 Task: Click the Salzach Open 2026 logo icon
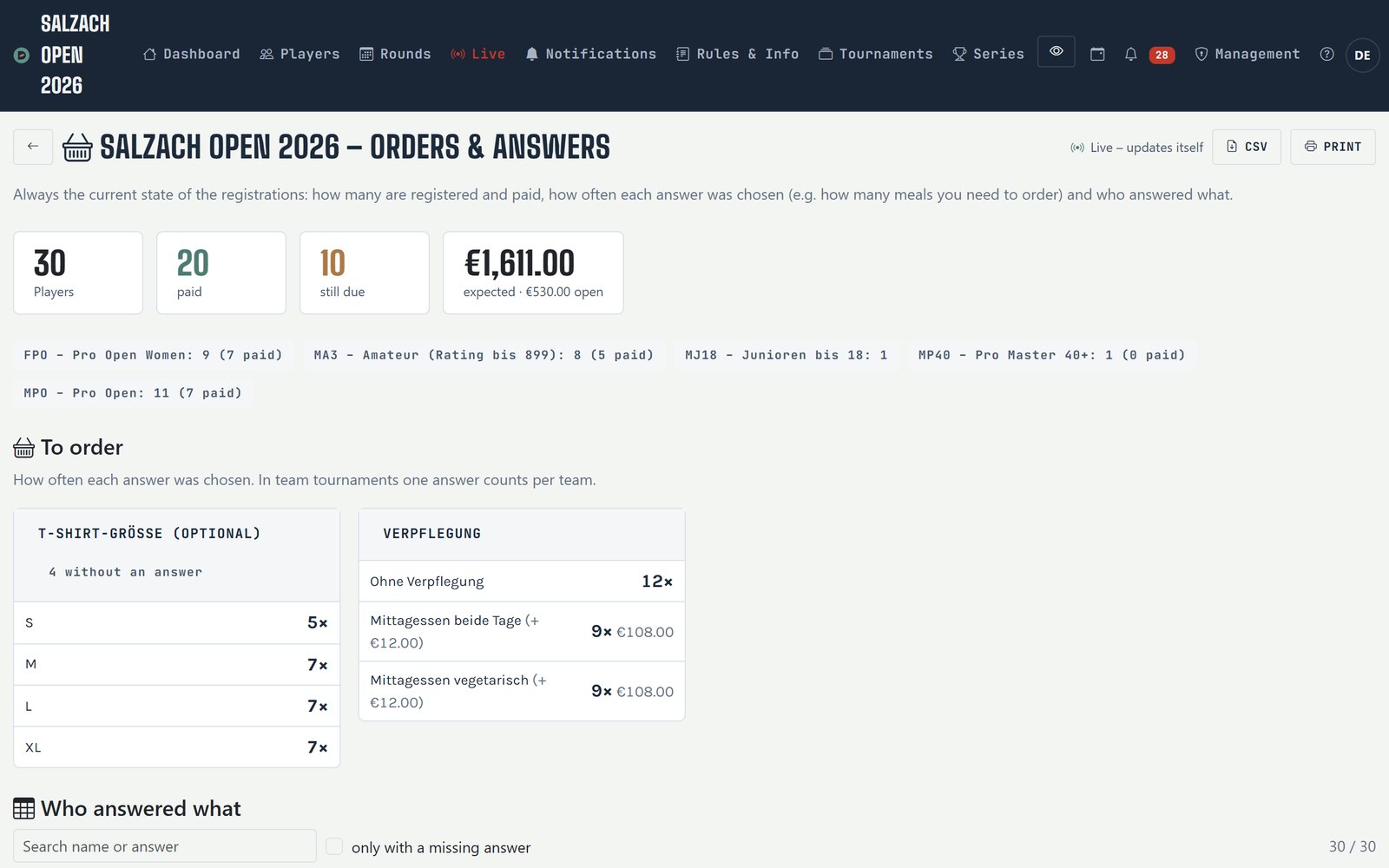(22, 56)
